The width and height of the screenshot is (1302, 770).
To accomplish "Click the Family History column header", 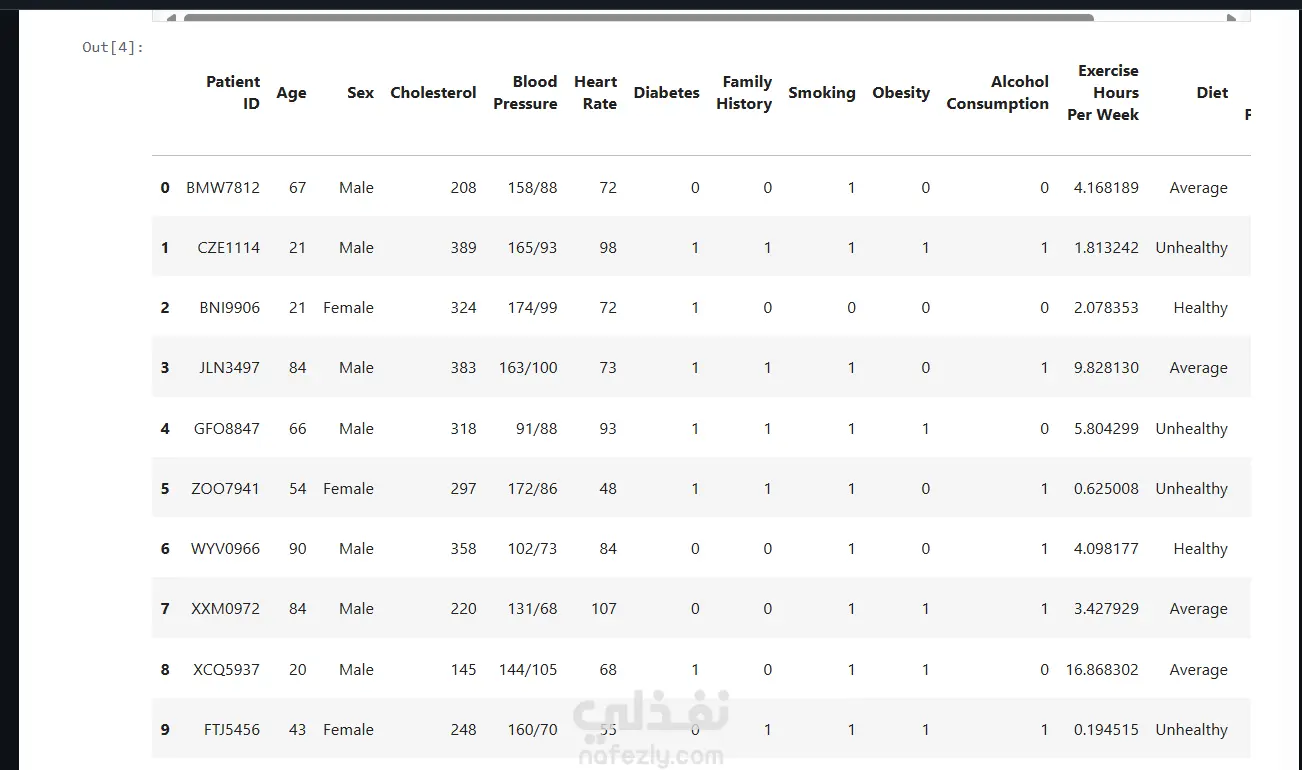I will 744,93.
